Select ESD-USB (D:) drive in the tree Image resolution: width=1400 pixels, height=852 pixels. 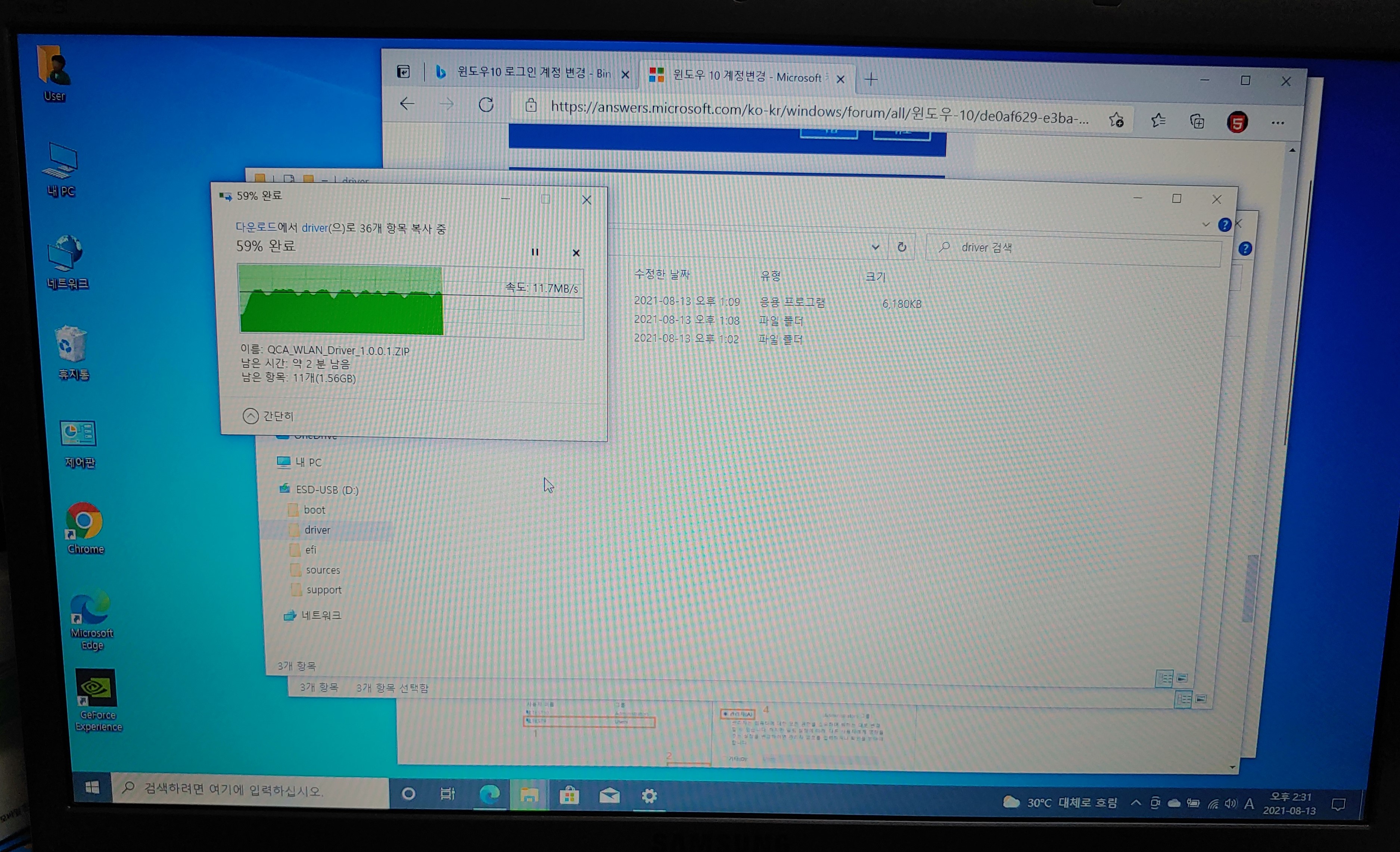tap(319, 489)
